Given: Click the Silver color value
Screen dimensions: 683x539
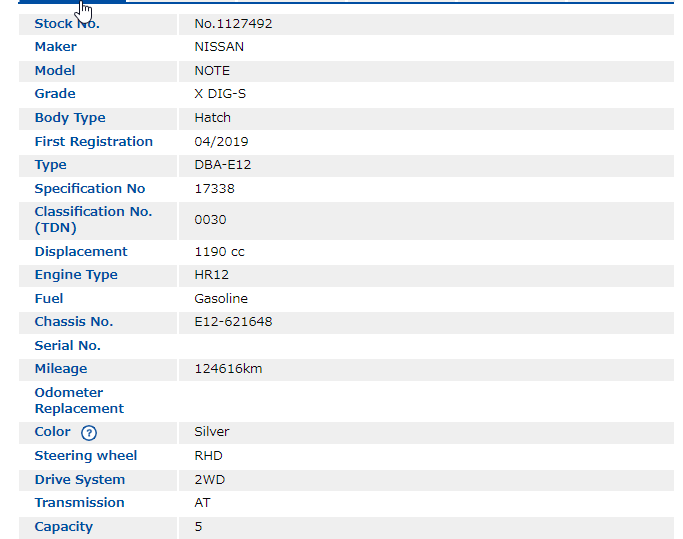Looking at the screenshot, I should click(212, 432).
